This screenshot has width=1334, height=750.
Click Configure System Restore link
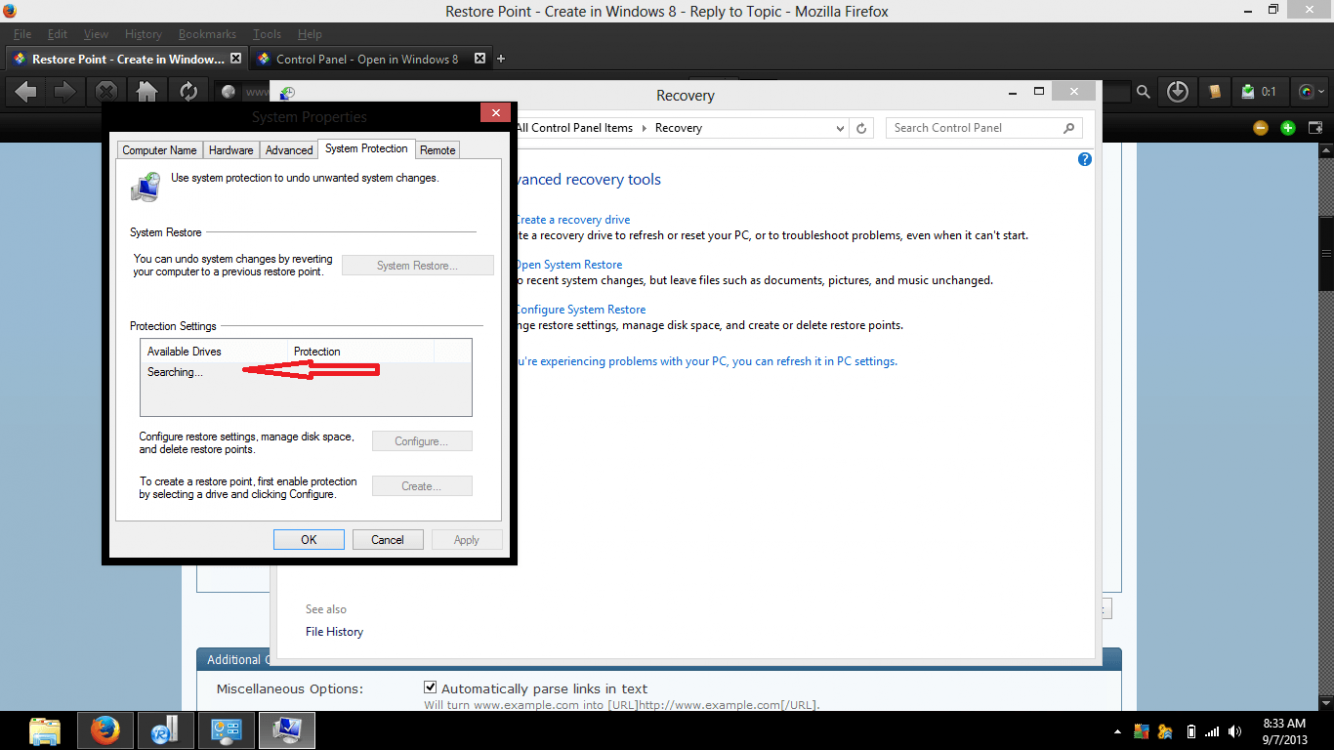coord(580,309)
